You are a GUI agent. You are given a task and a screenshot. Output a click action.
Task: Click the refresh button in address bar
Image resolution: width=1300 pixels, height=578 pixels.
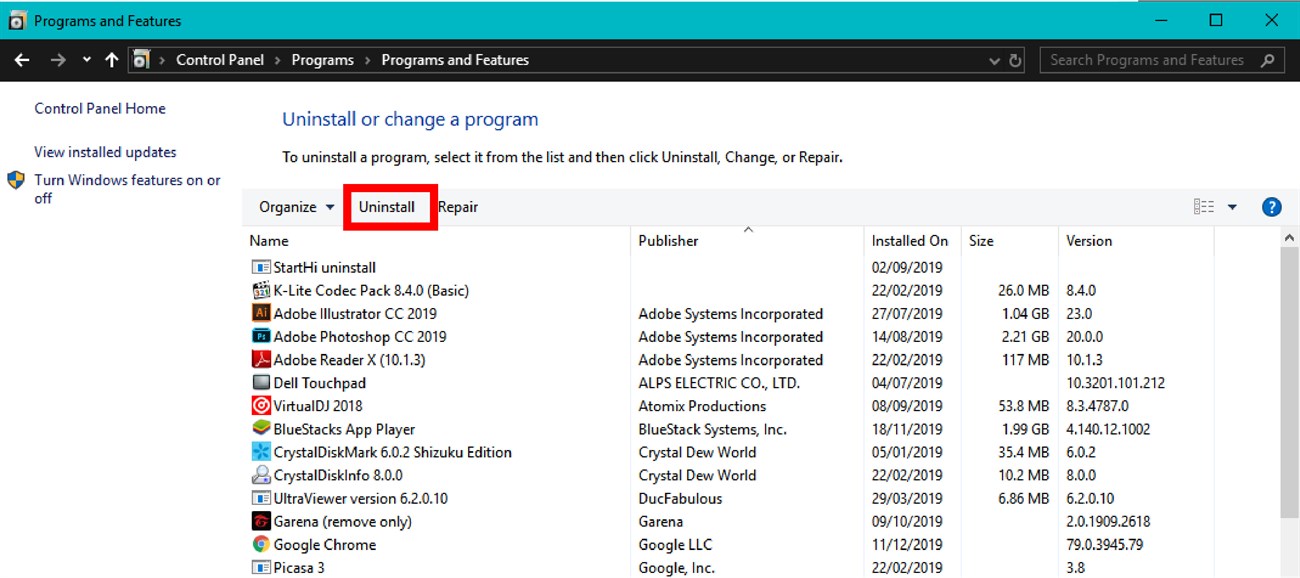(x=1016, y=60)
